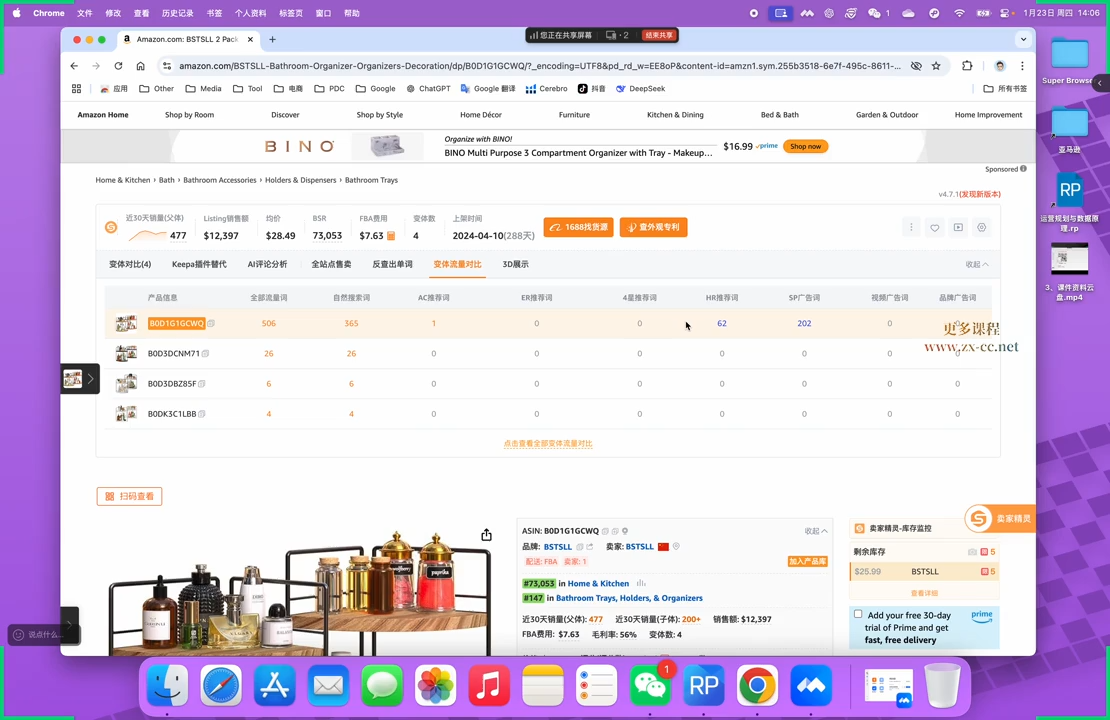Expand the left side thumbnail panel arrow

click(x=90, y=379)
